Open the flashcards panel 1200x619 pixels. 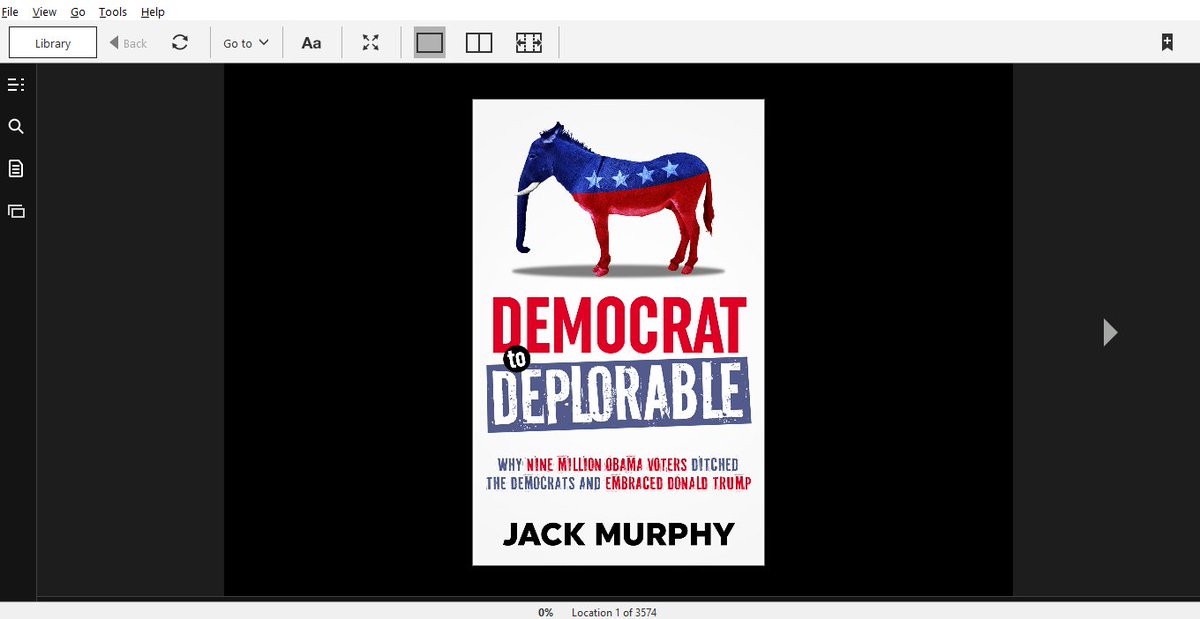coord(16,211)
